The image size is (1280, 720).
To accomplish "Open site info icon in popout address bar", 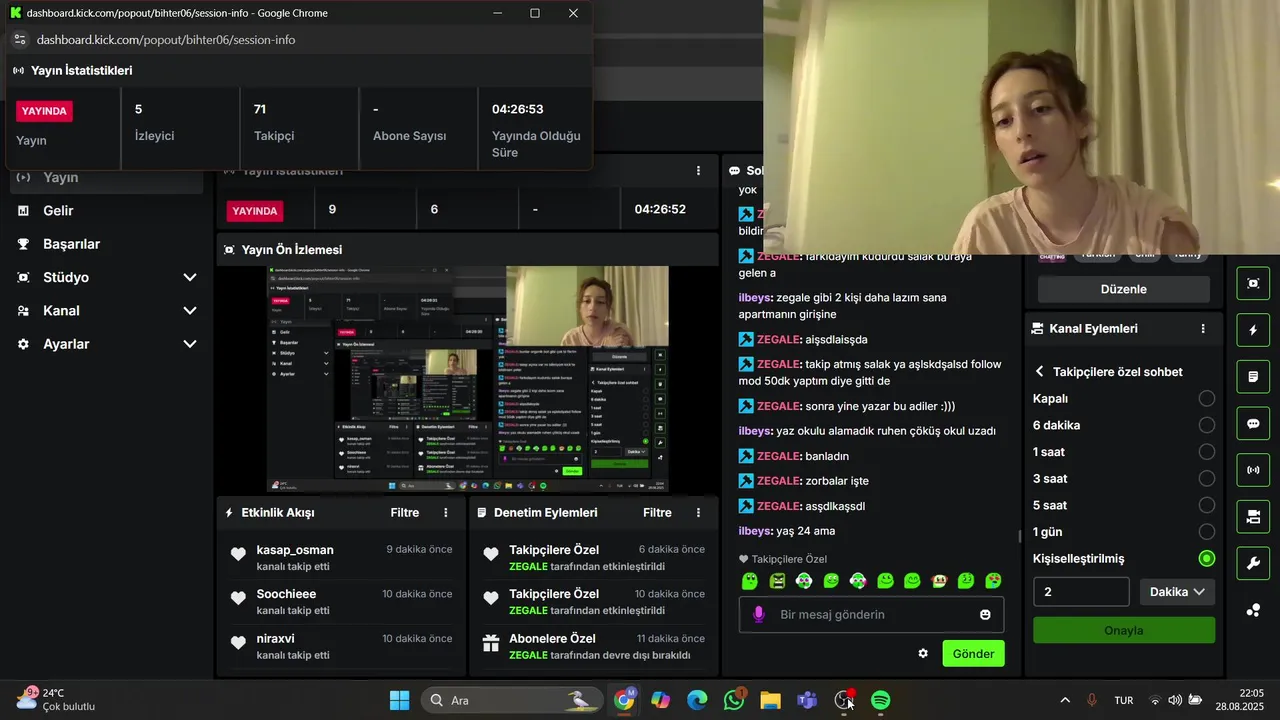I will coord(19,40).
